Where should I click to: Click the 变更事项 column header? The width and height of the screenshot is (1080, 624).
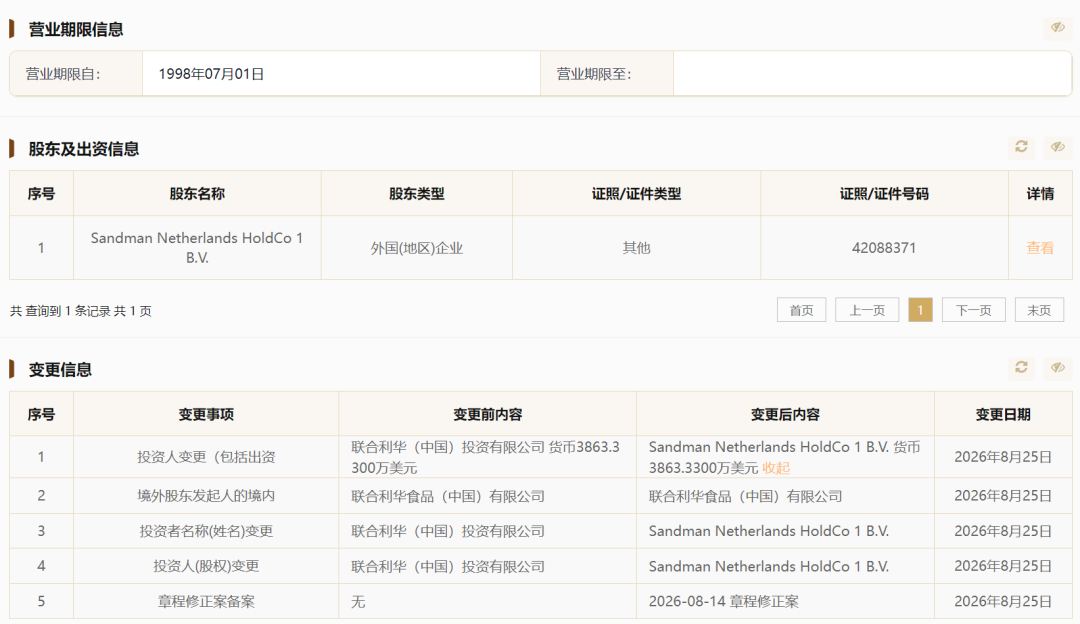point(206,414)
